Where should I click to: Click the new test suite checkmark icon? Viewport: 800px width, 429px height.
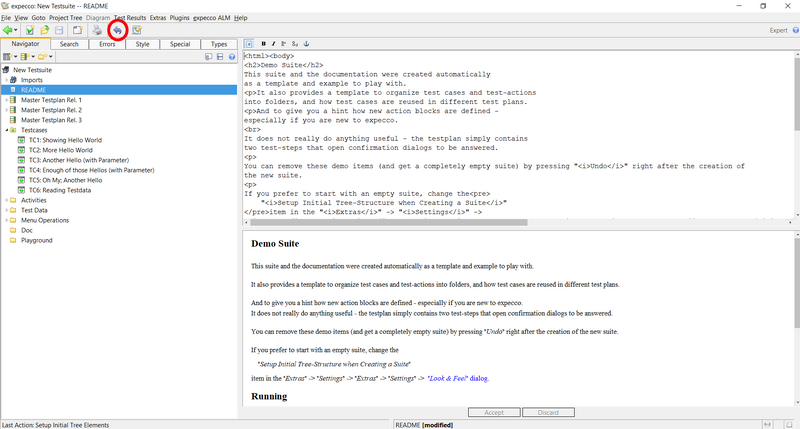[x=30, y=31]
